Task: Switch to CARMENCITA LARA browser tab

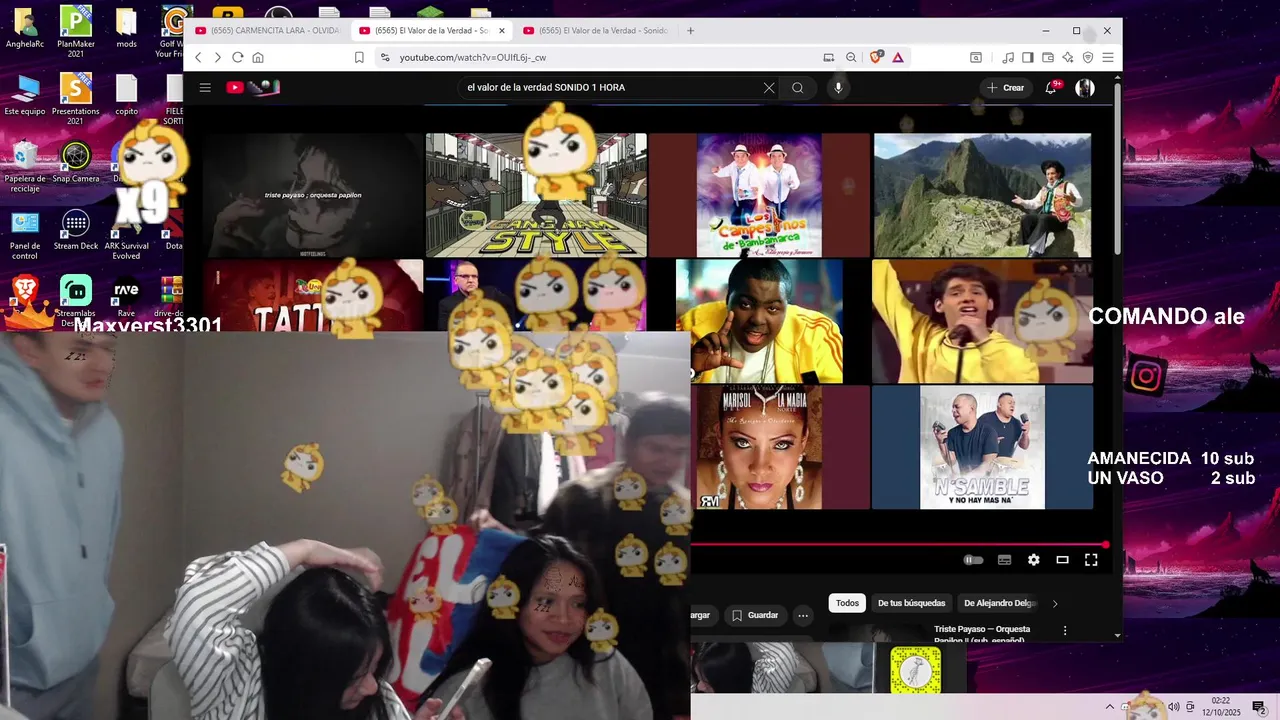Action: click(x=267, y=31)
